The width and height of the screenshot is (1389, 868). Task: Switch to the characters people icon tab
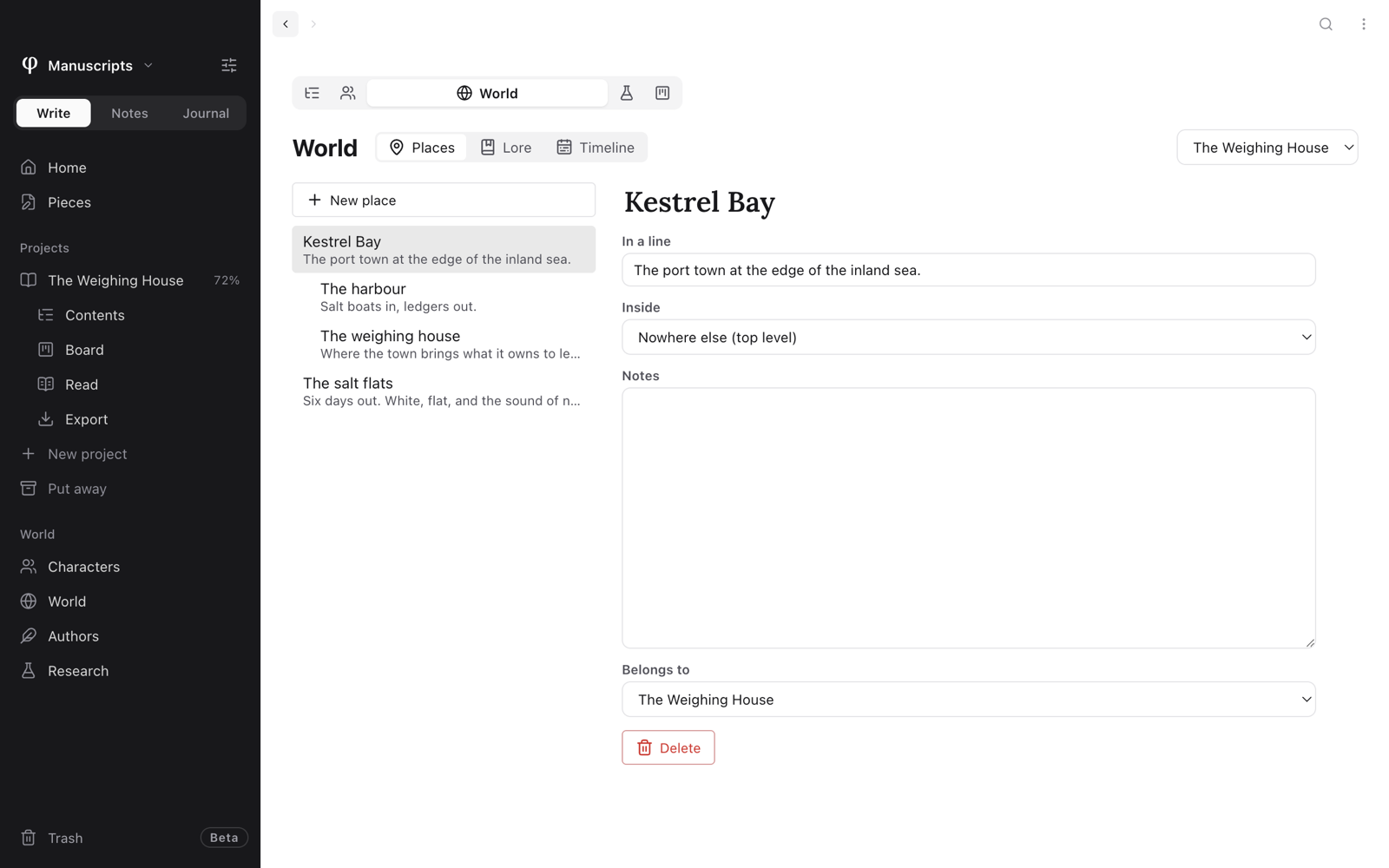(x=348, y=93)
